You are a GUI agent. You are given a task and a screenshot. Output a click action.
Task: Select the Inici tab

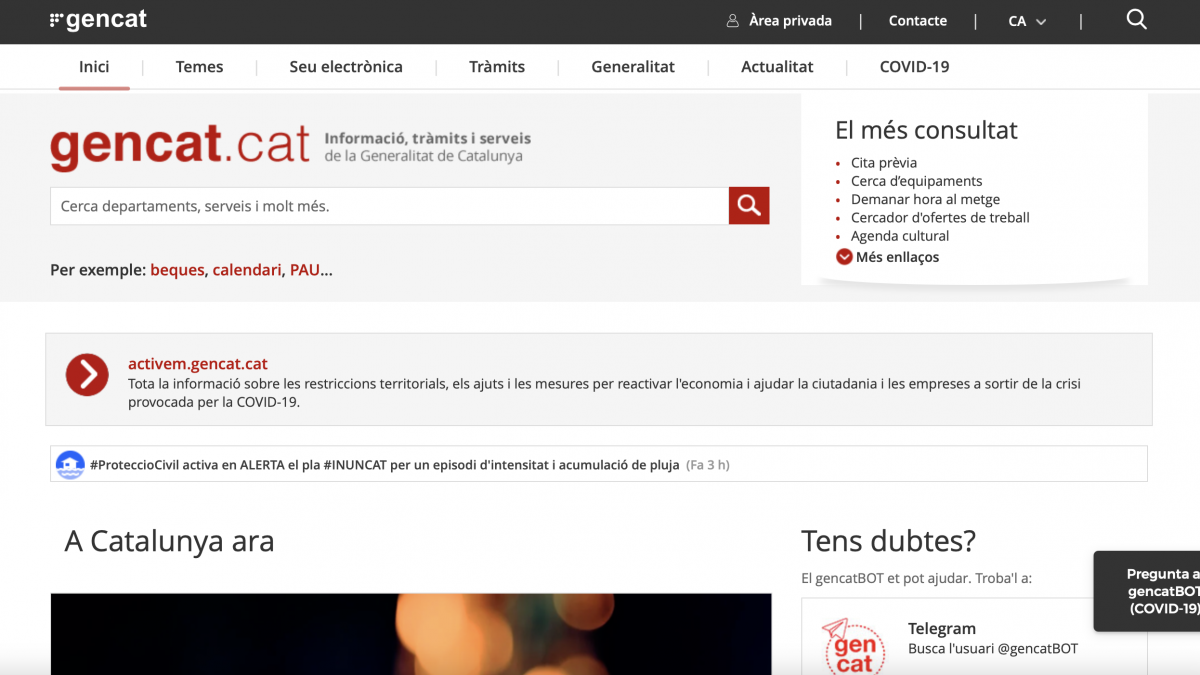point(94,67)
